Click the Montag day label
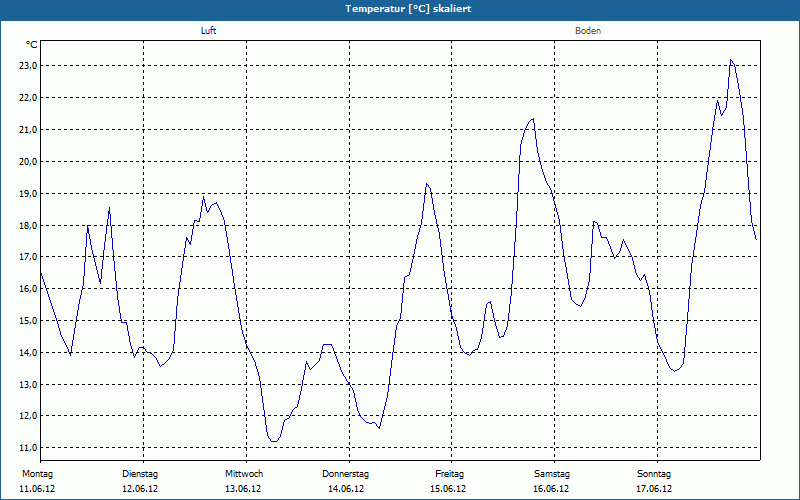The height and width of the screenshot is (500, 800). 37,474
